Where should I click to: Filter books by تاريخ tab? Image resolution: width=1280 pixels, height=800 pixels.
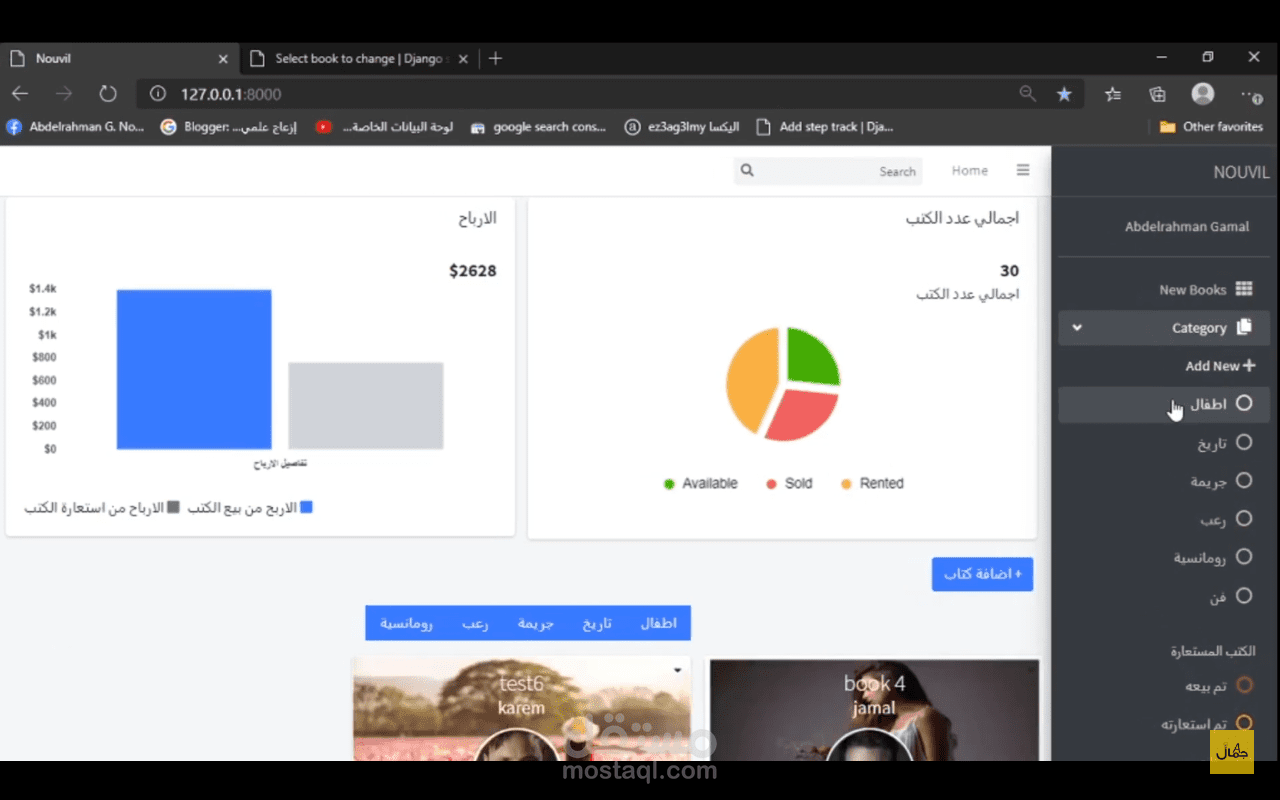[597, 623]
